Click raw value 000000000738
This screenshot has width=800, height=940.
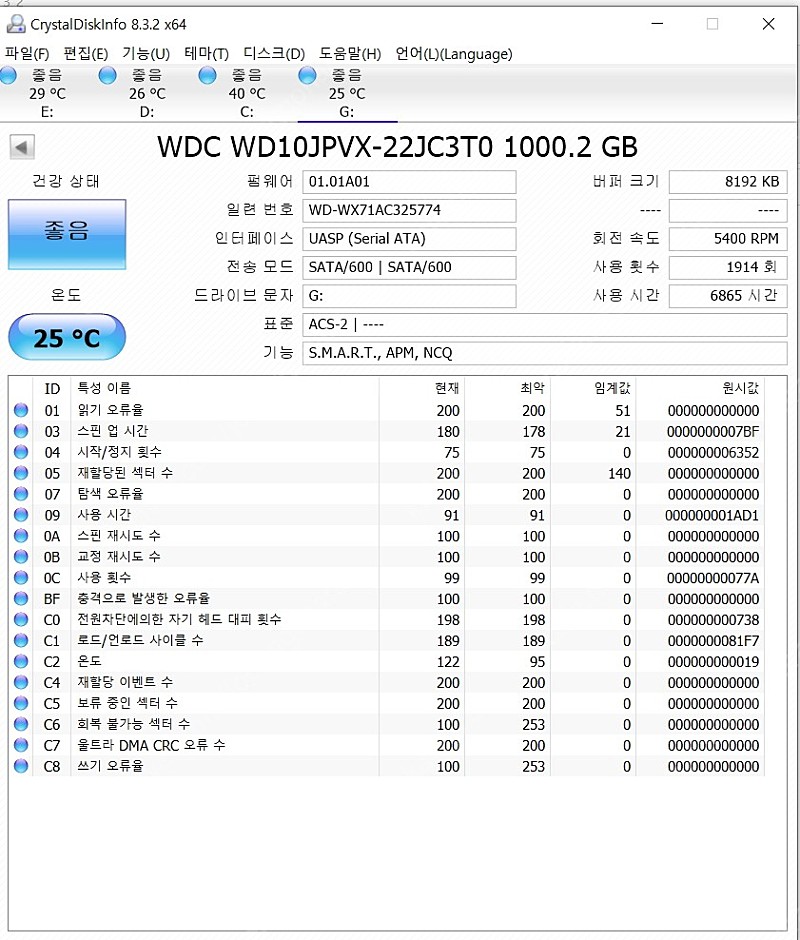point(713,620)
